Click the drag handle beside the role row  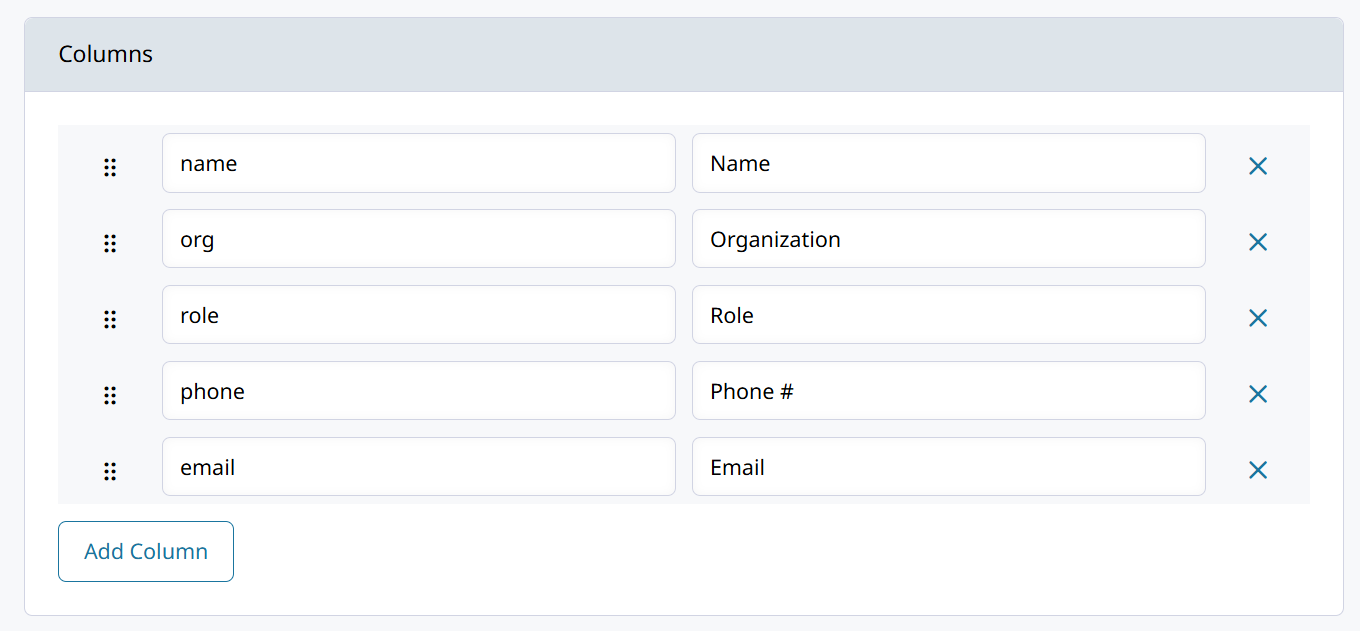tap(110, 319)
